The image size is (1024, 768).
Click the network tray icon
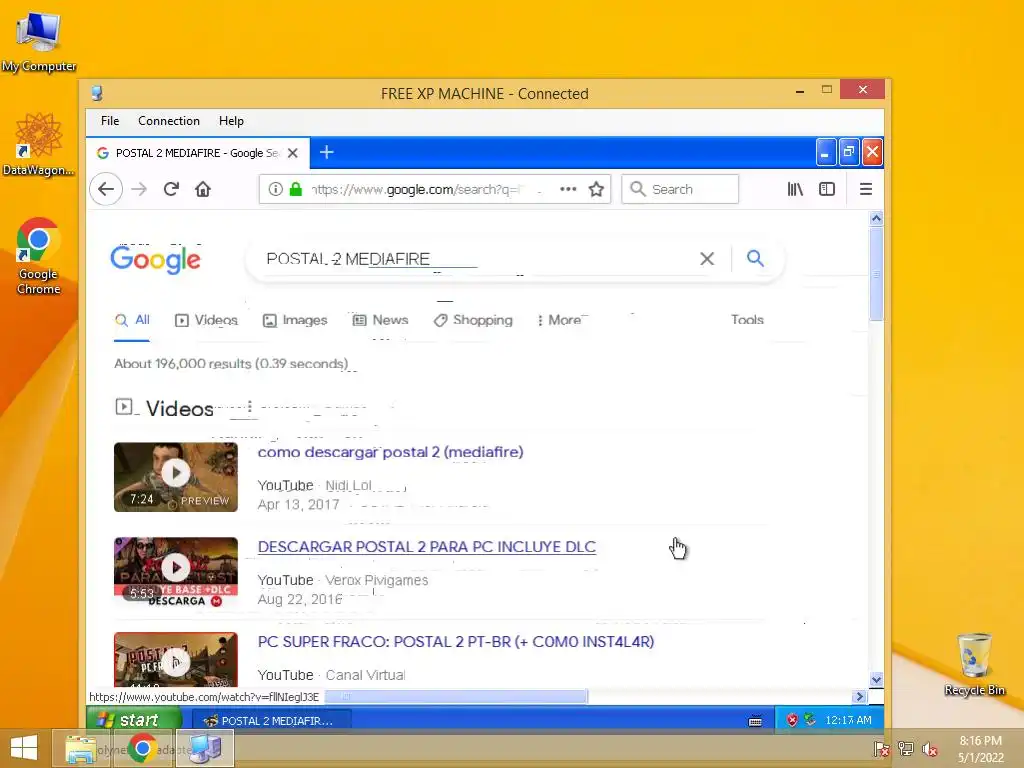(x=906, y=749)
